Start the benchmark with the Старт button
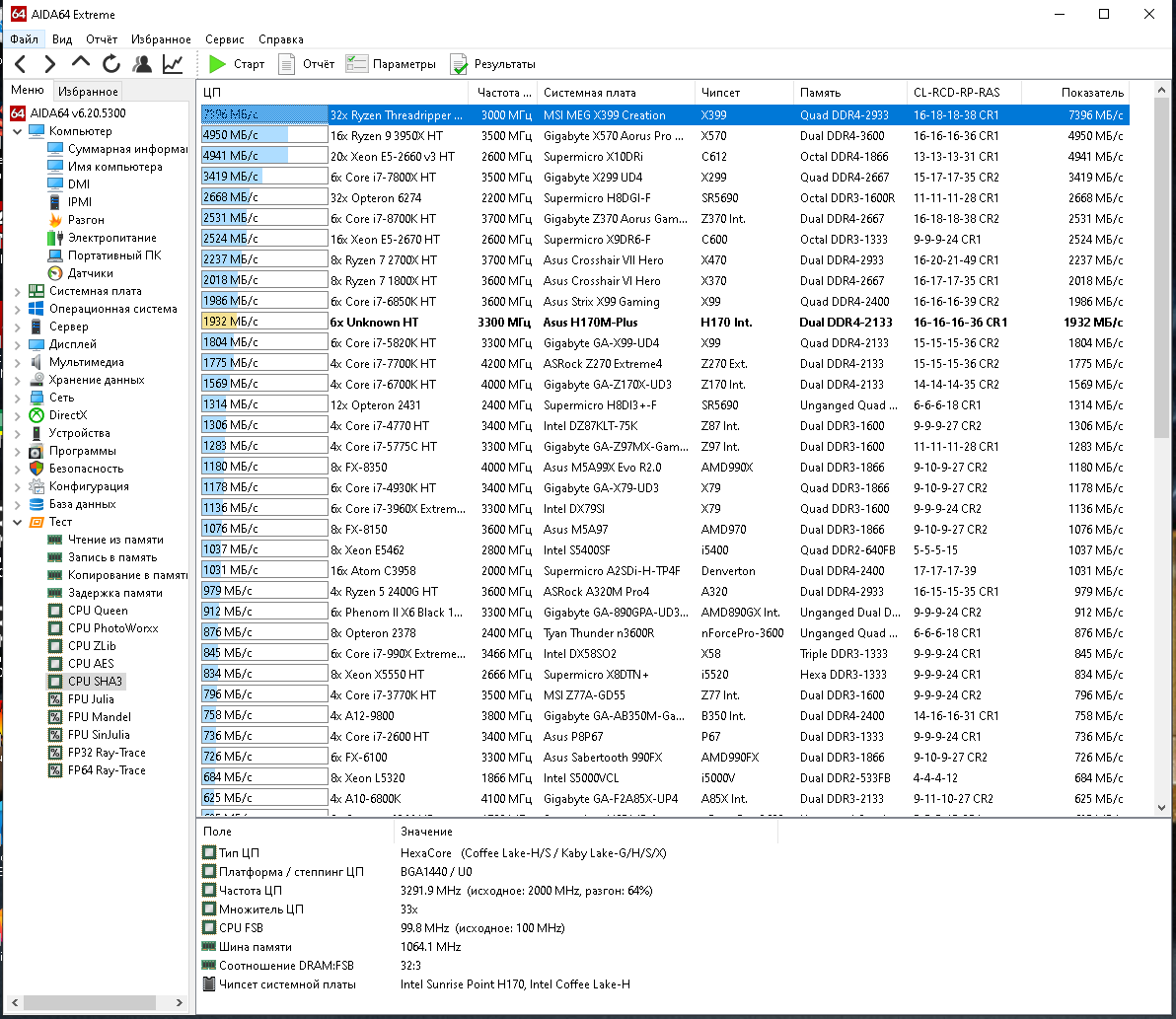Image resolution: width=1176 pixels, height=1019 pixels. tap(237, 64)
